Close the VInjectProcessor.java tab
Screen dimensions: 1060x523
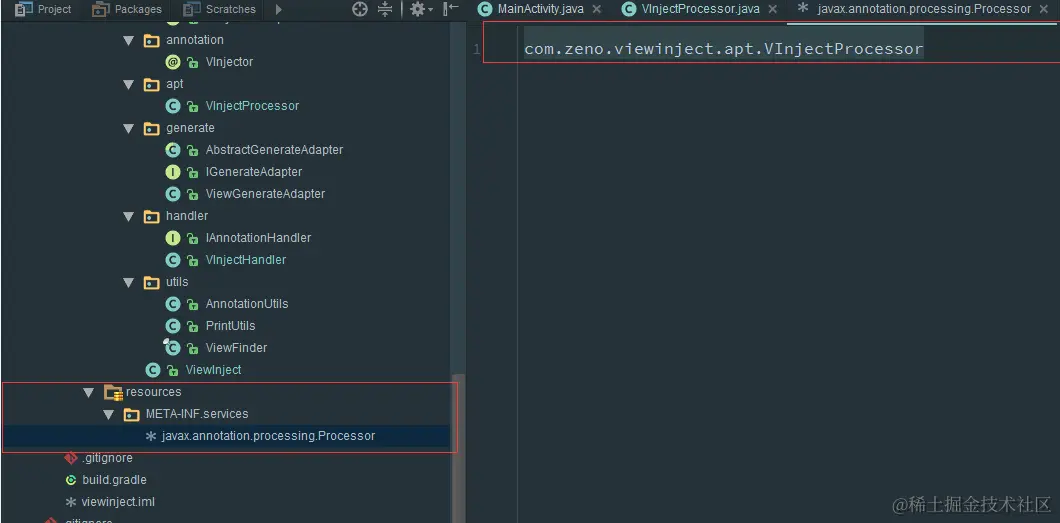773,9
